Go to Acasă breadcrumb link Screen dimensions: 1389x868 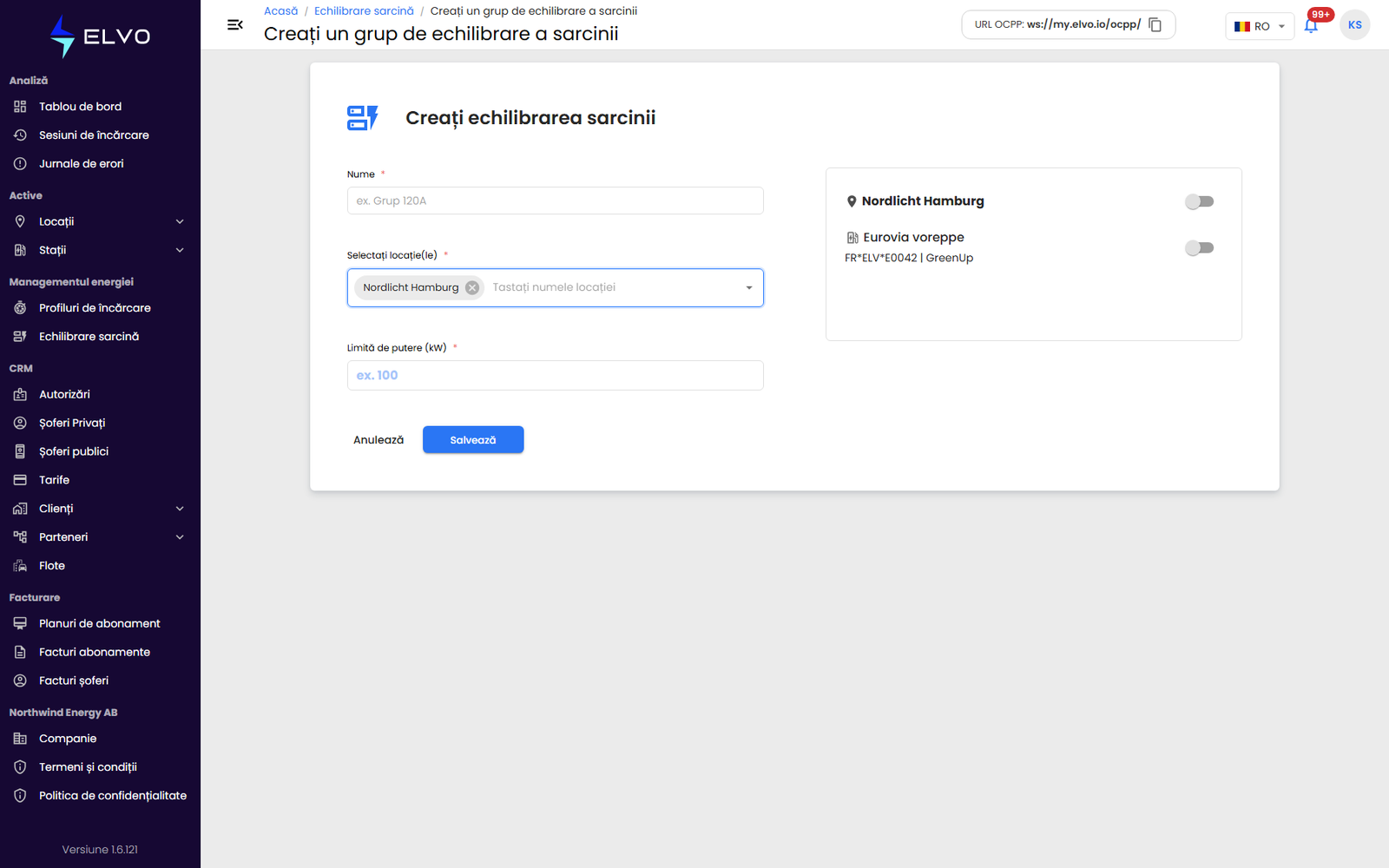[280, 11]
